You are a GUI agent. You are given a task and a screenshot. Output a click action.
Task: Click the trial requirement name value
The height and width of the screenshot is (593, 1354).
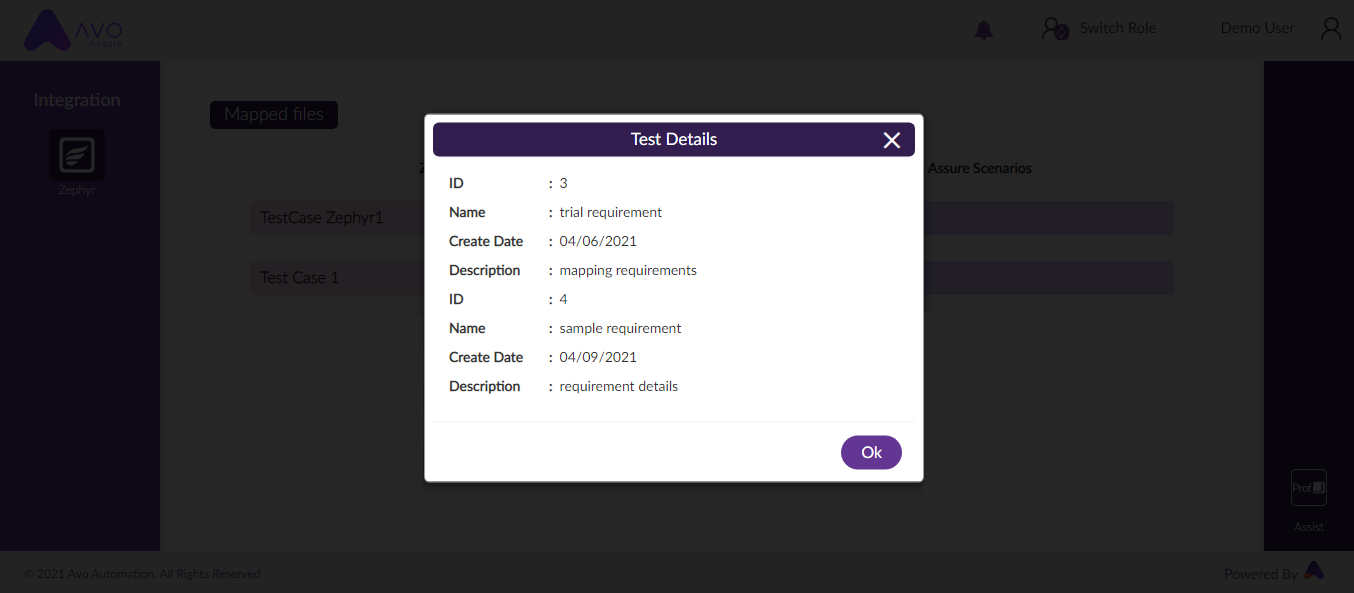tap(611, 212)
